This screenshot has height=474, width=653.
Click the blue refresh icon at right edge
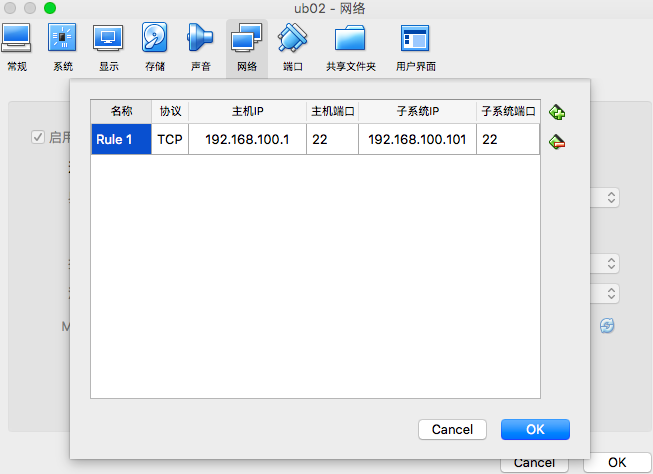tap(606, 326)
